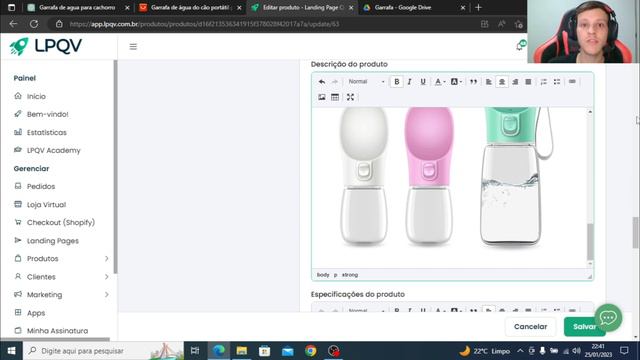Toggle bold formatting in description editor

[x=396, y=82]
